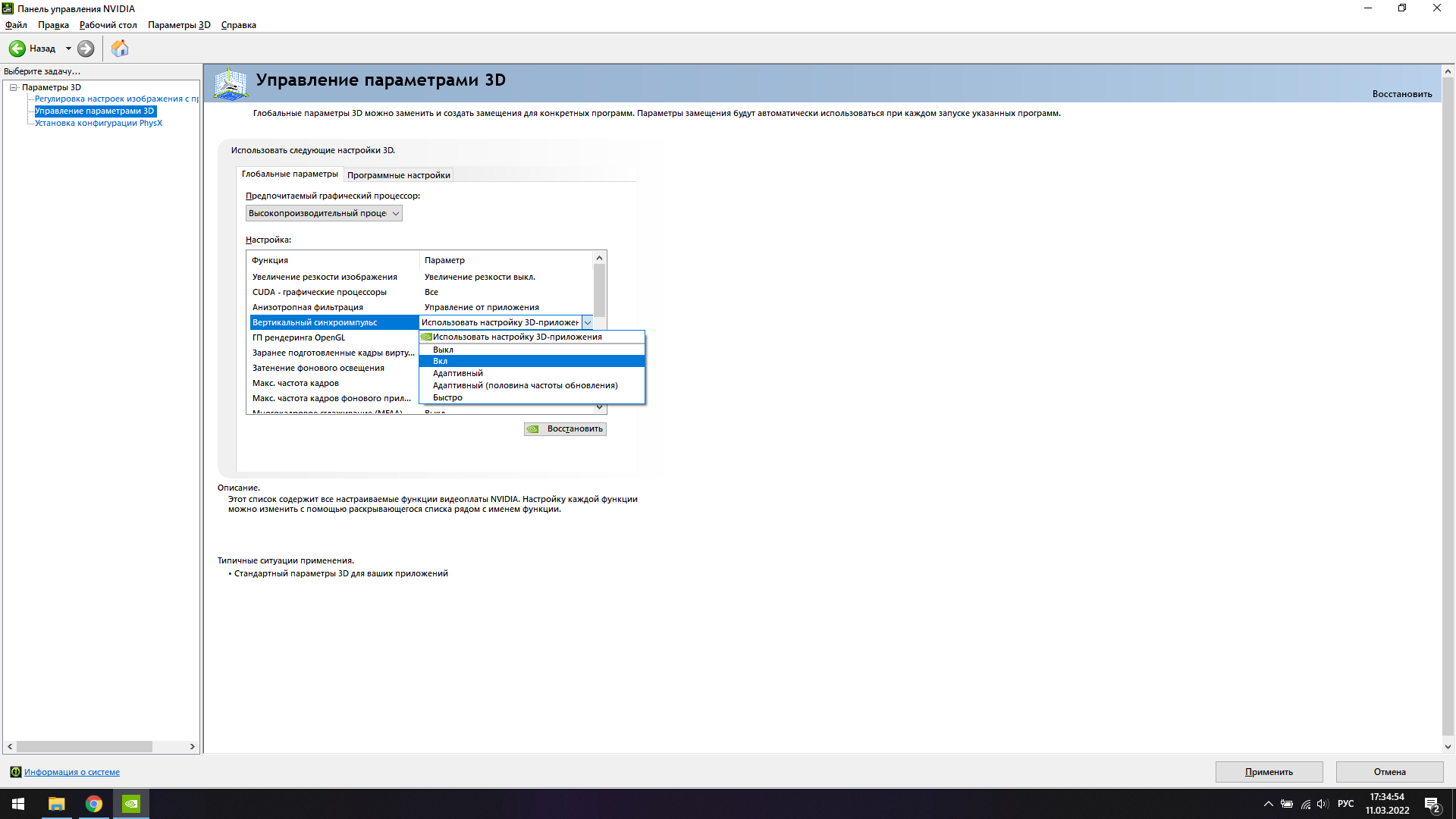Open the Информация о системе link

[x=72, y=772]
